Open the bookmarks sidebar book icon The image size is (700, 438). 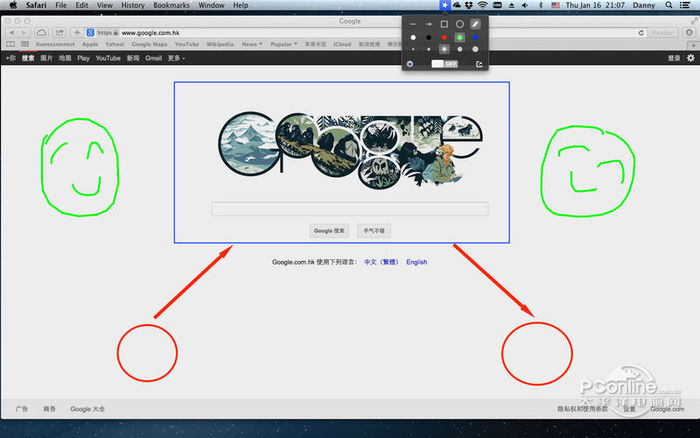tap(11, 44)
